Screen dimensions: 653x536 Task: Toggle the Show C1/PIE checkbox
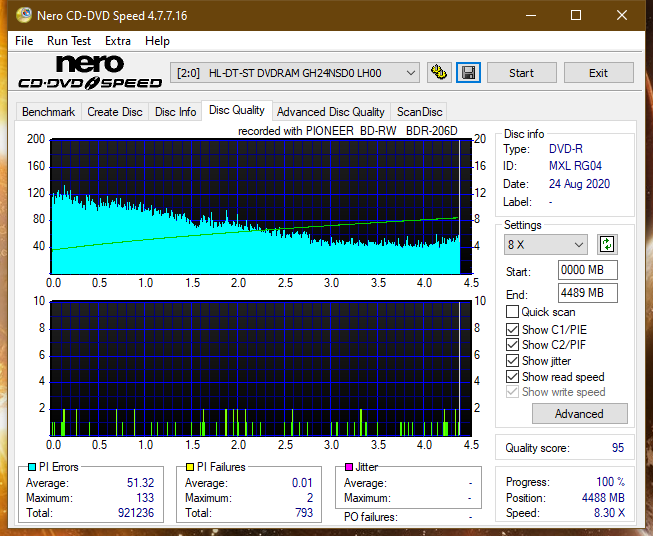tap(512, 329)
